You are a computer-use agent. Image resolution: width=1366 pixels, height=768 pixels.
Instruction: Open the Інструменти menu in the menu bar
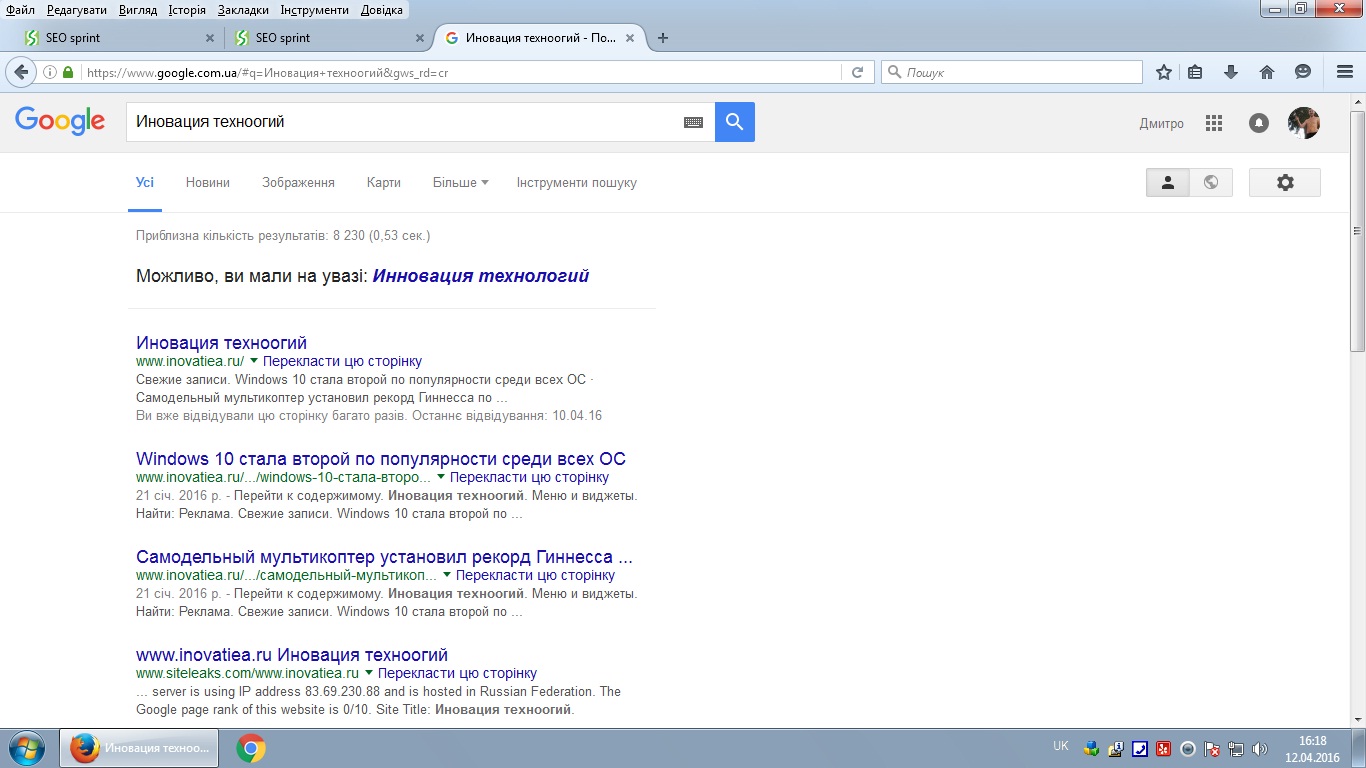[315, 10]
